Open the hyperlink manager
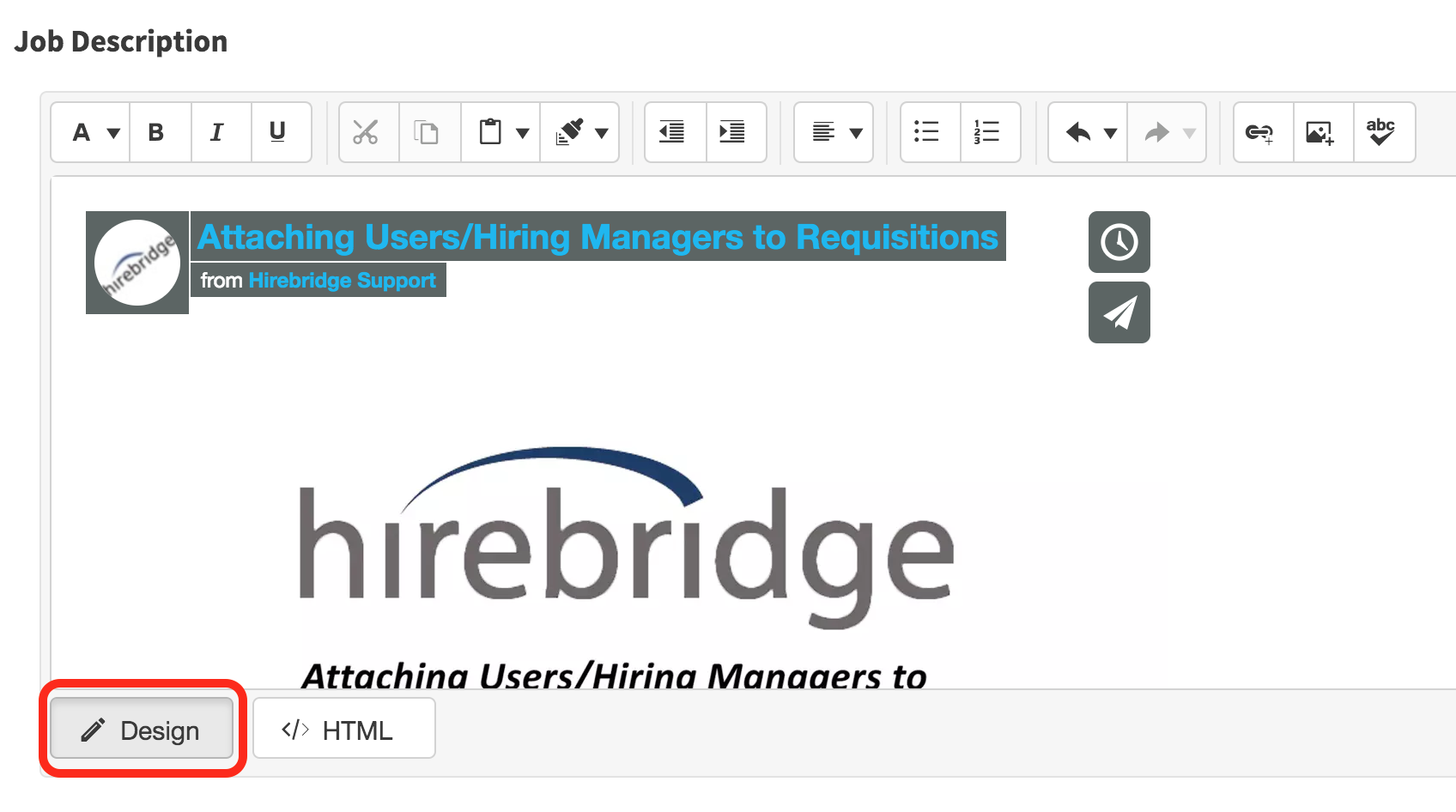This screenshot has height=812, width=1456. click(x=1259, y=132)
